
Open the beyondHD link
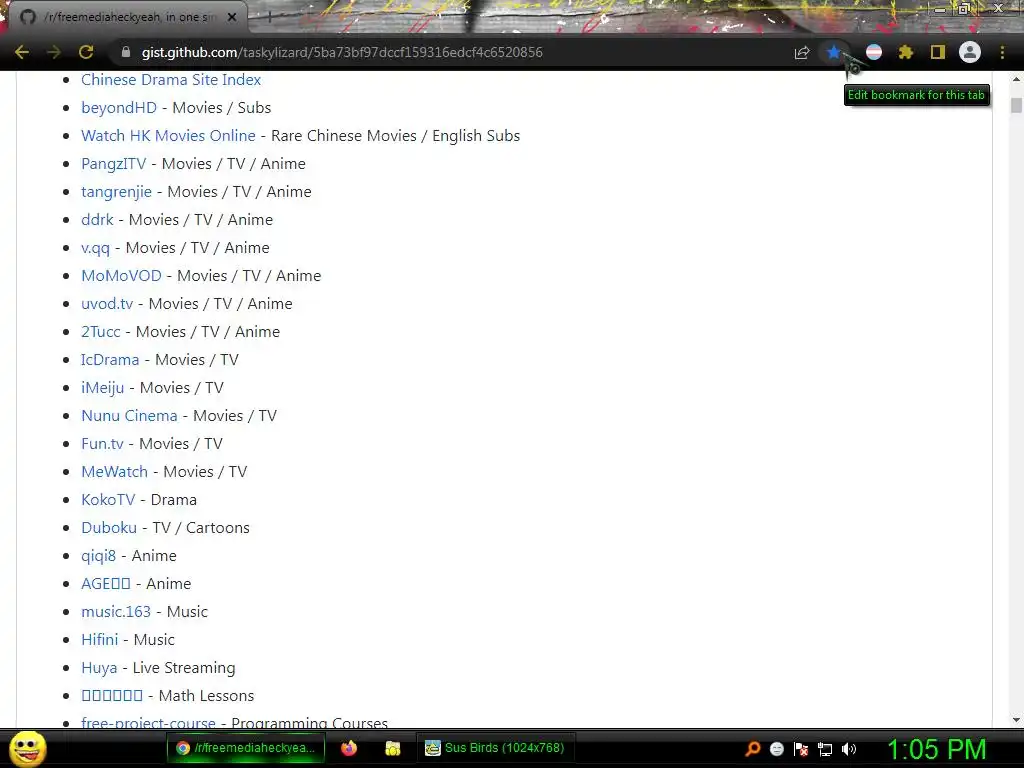[119, 108]
